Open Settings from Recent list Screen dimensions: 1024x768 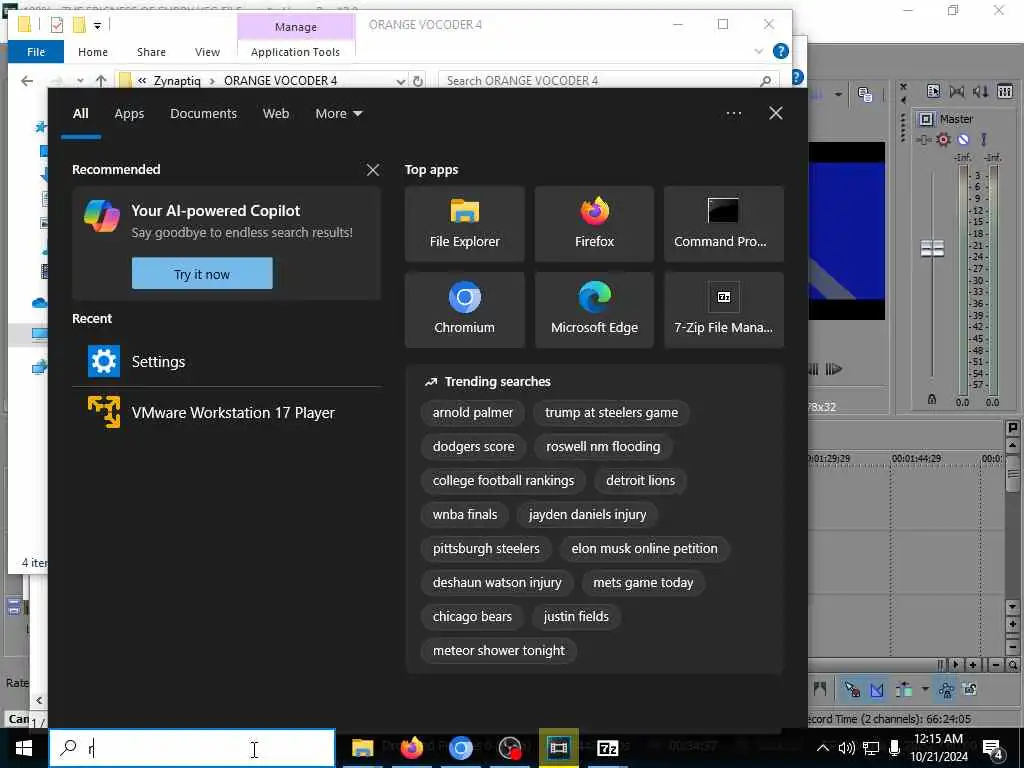click(227, 361)
